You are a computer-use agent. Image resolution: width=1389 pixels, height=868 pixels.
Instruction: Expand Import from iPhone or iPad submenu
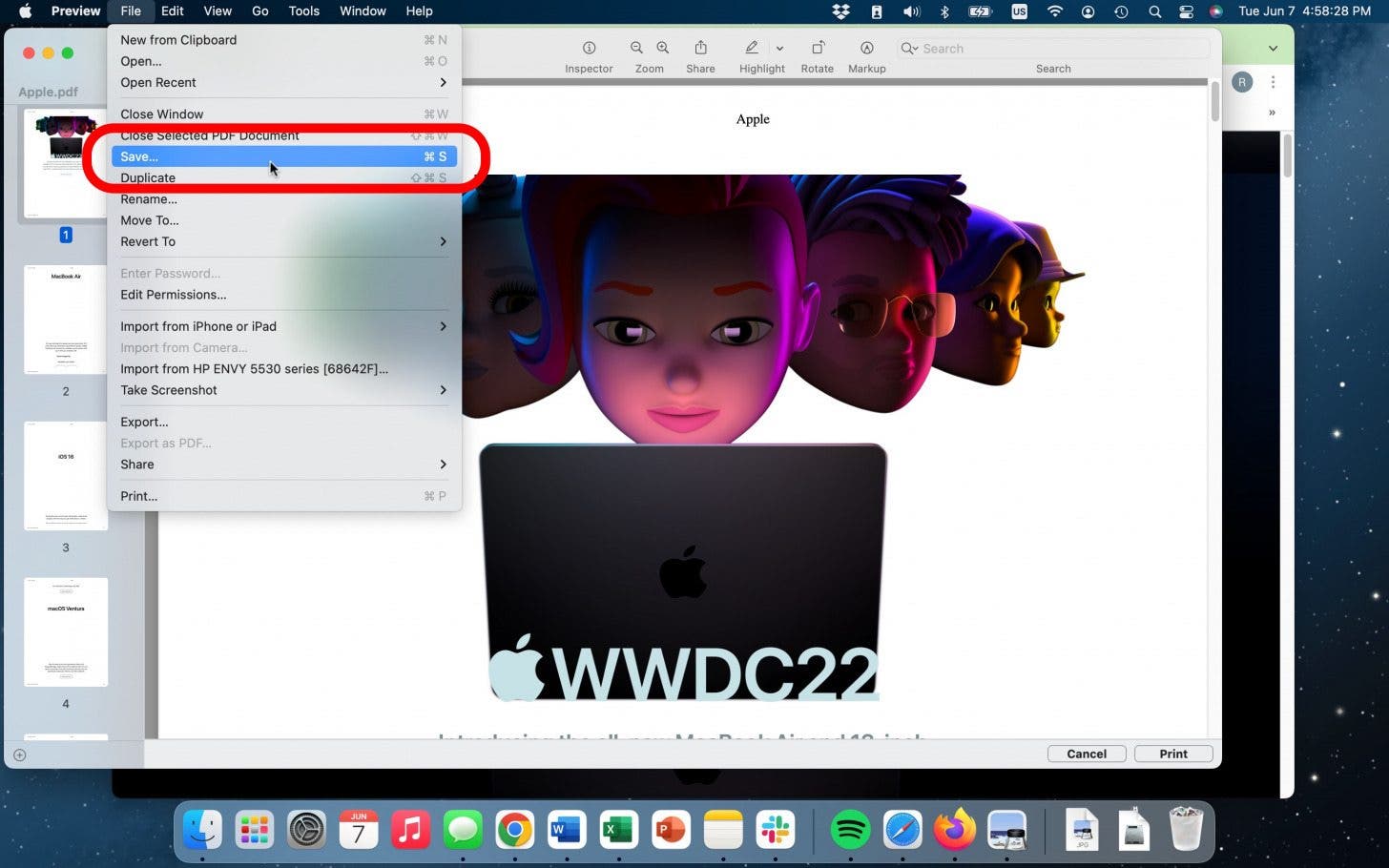coord(283,326)
